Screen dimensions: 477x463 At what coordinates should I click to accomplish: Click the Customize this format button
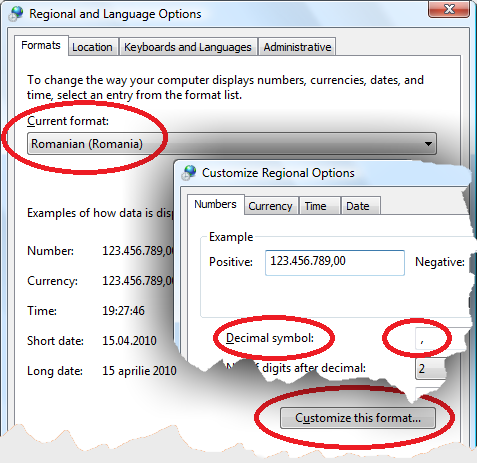[x=358, y=418]
